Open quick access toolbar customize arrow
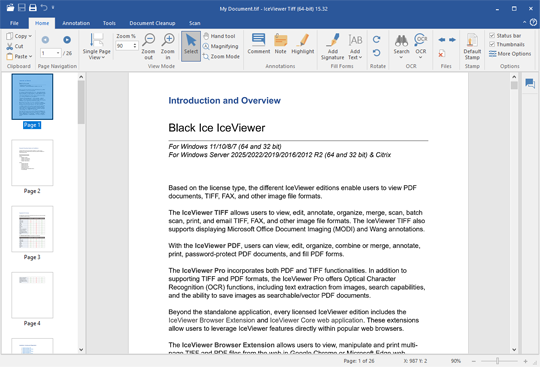Viewport: 540px width, 367px height. (x=53, y=7)
